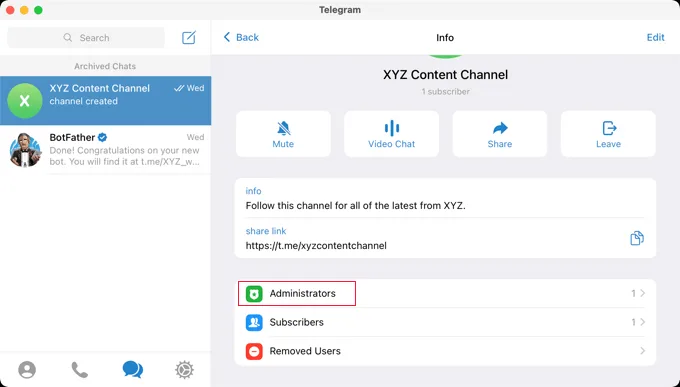Click the channel info description text
Screen dimensions: 680x387
356,206
